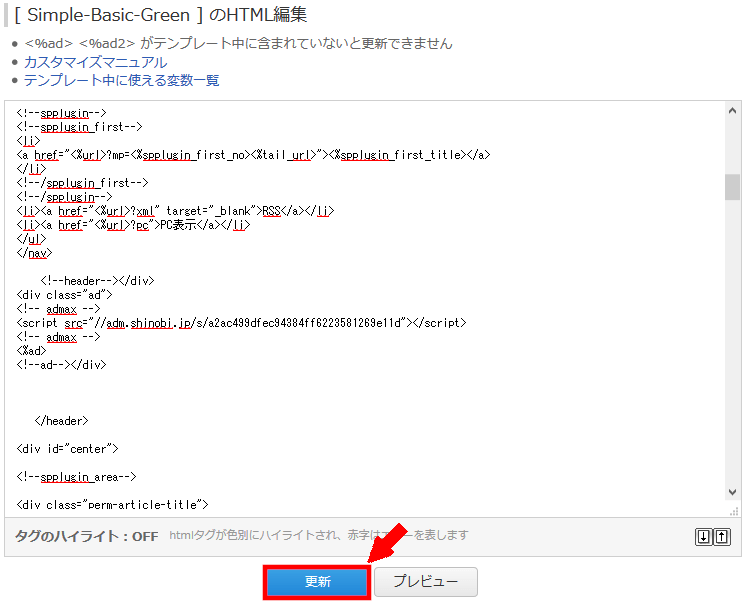Click the script src adm.shinobi.jp line

[241, 323]
